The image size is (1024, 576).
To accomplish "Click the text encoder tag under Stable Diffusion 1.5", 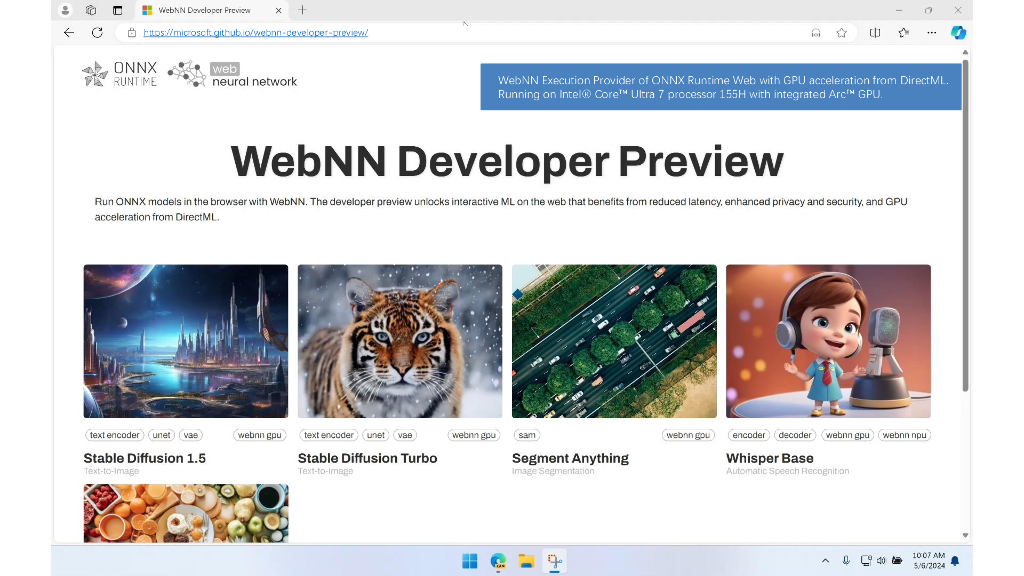I will [x=114, y=435].
